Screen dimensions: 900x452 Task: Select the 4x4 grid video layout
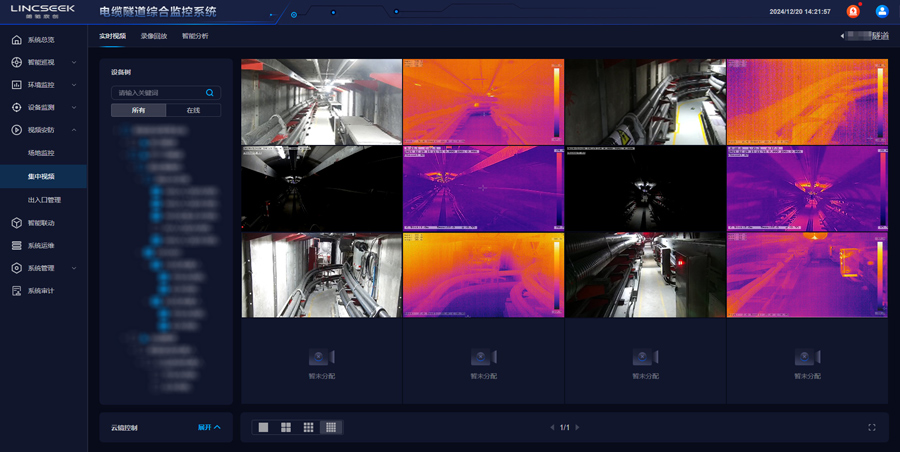[332, 427]
